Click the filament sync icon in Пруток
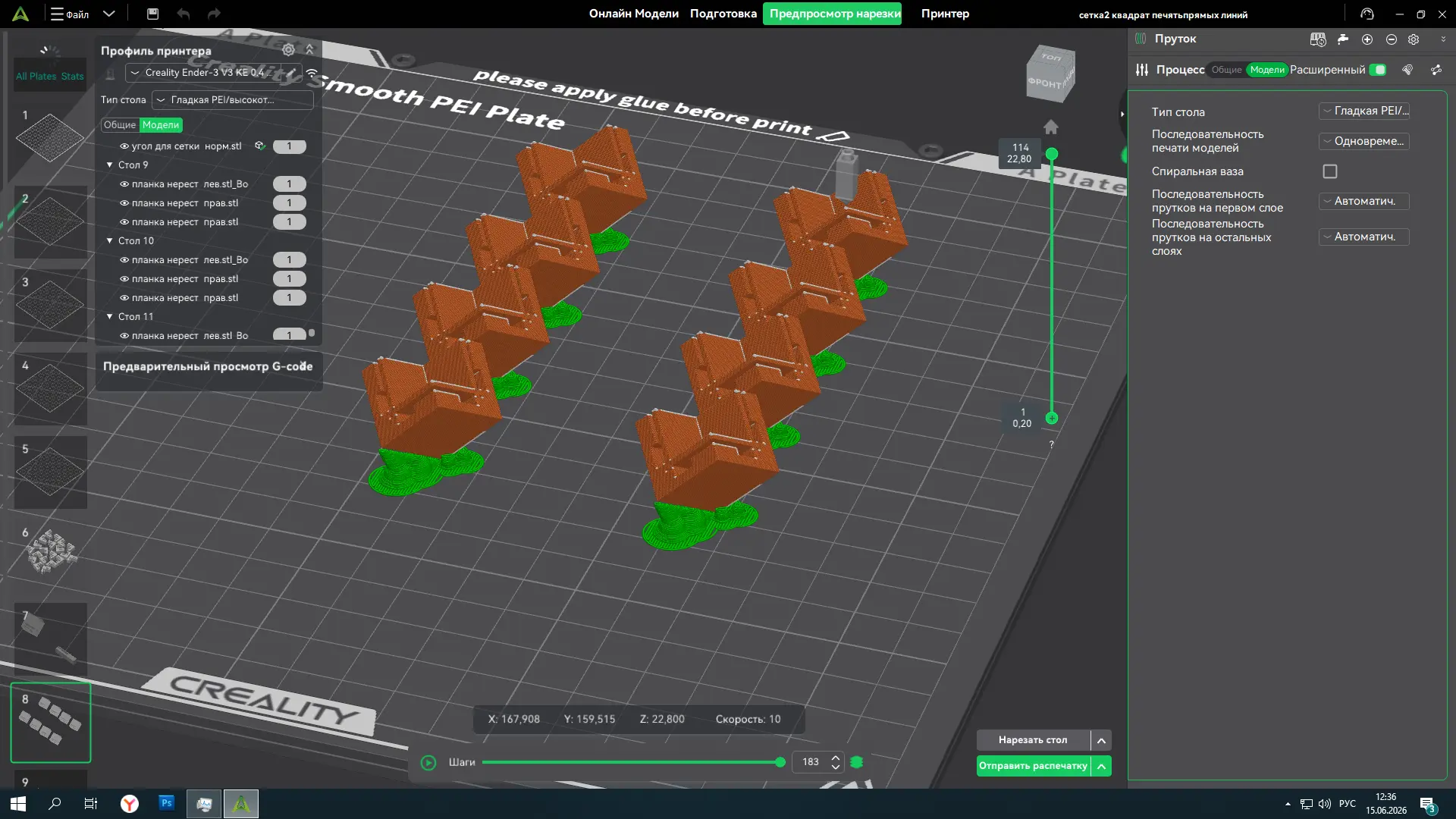 [1318, 39]
